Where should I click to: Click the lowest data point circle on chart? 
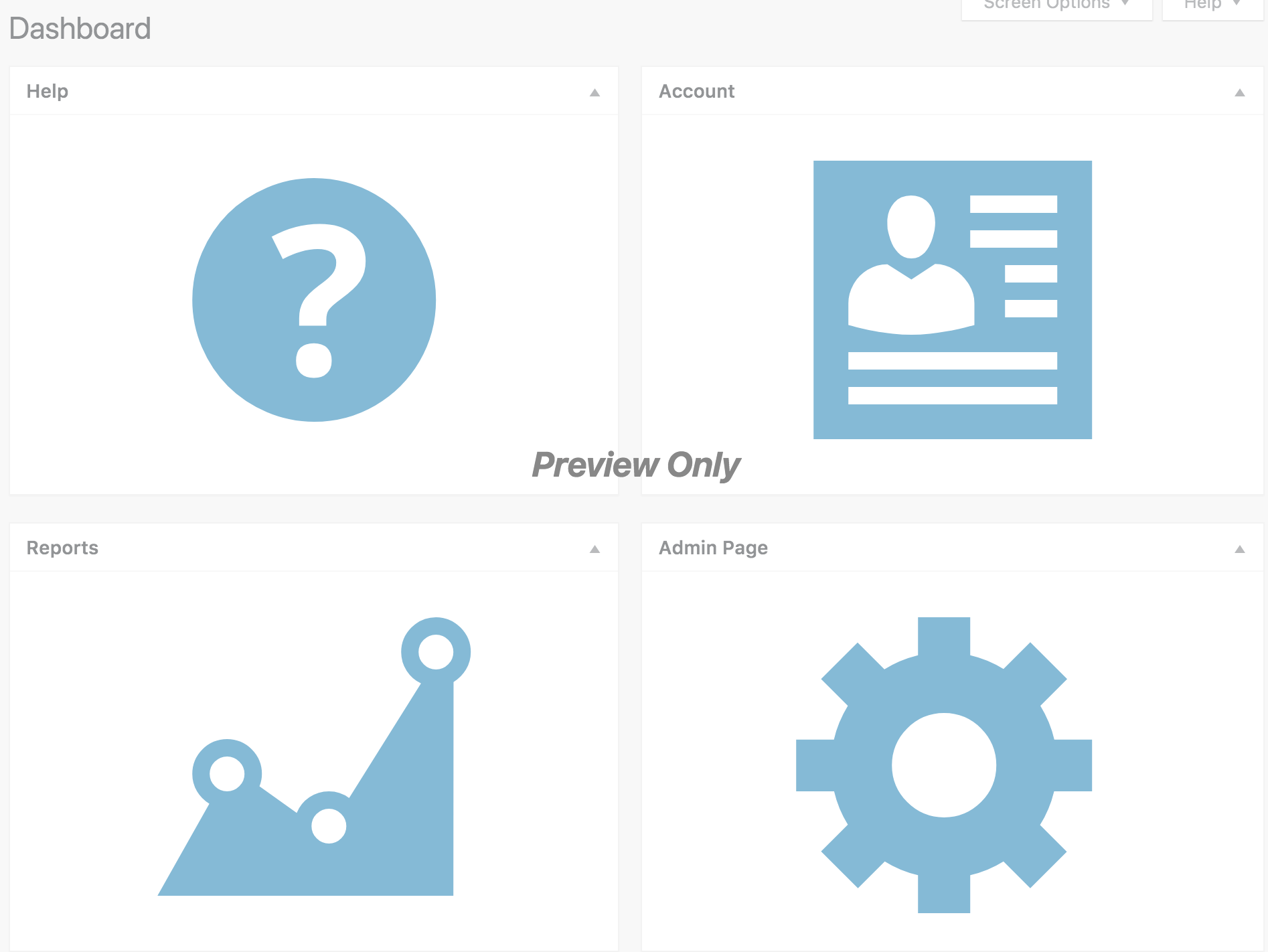tap(329, 825)
